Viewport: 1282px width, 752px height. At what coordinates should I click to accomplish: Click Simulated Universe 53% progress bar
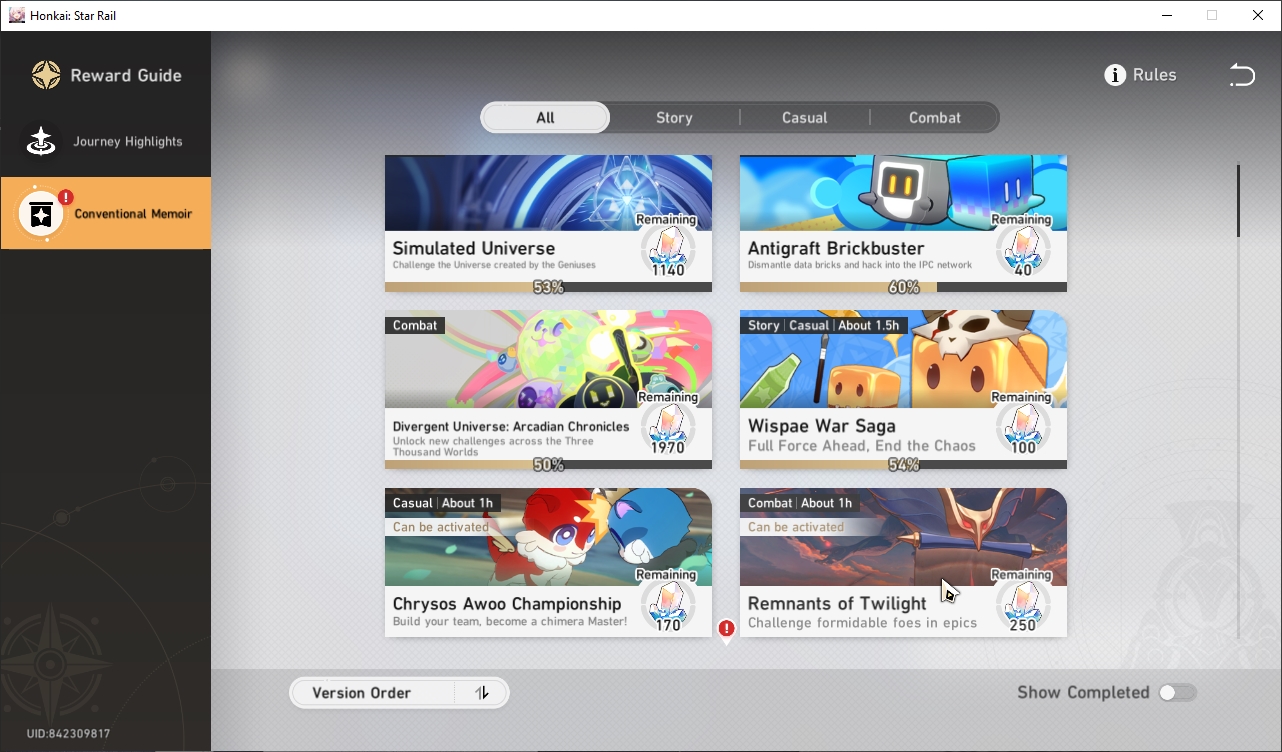point(548,287)
